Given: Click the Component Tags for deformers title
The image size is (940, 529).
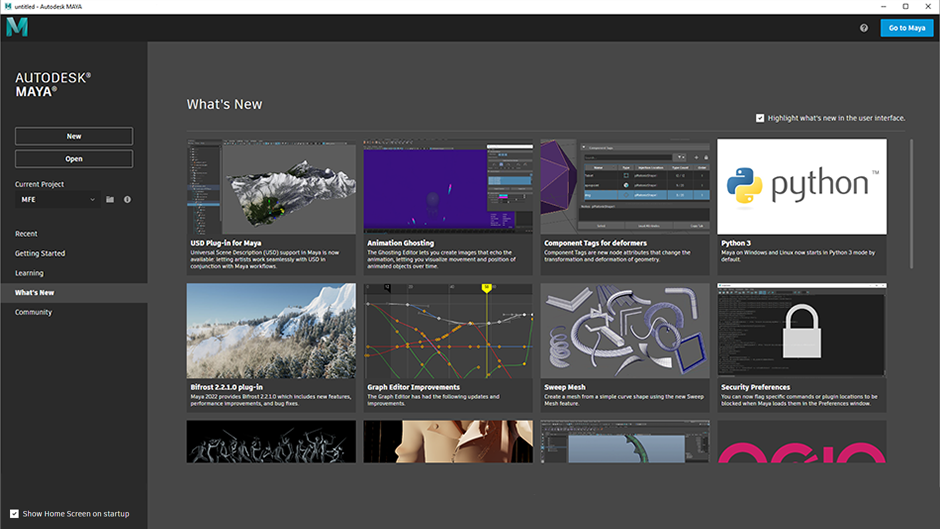Looking at the screenshot, I should click(595, 243).
